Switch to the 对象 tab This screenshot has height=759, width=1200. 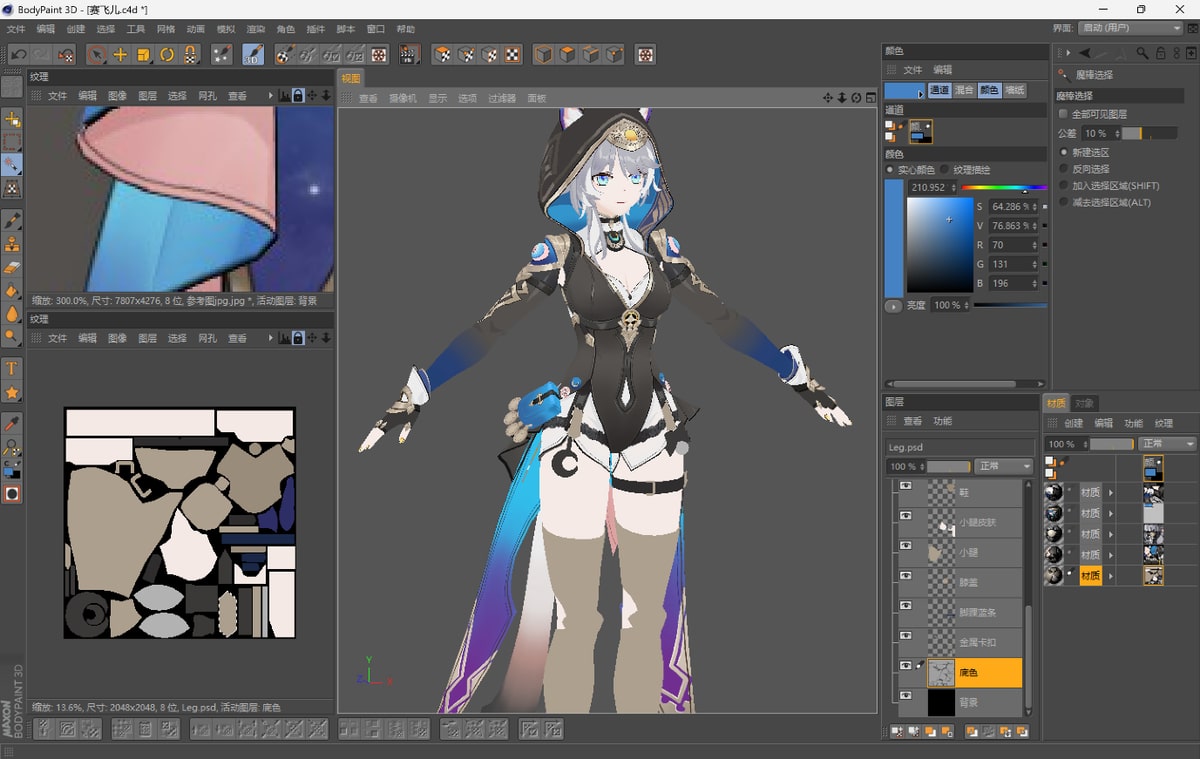pyautogui.click(x=1084, y=403)
